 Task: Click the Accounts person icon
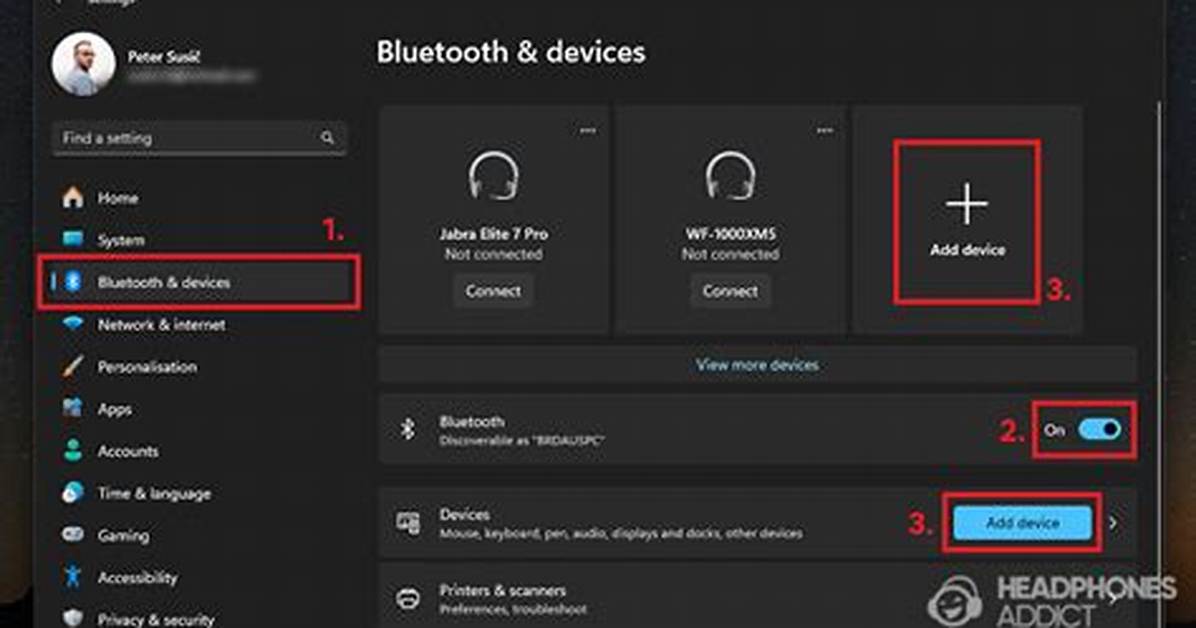(73, 450)
